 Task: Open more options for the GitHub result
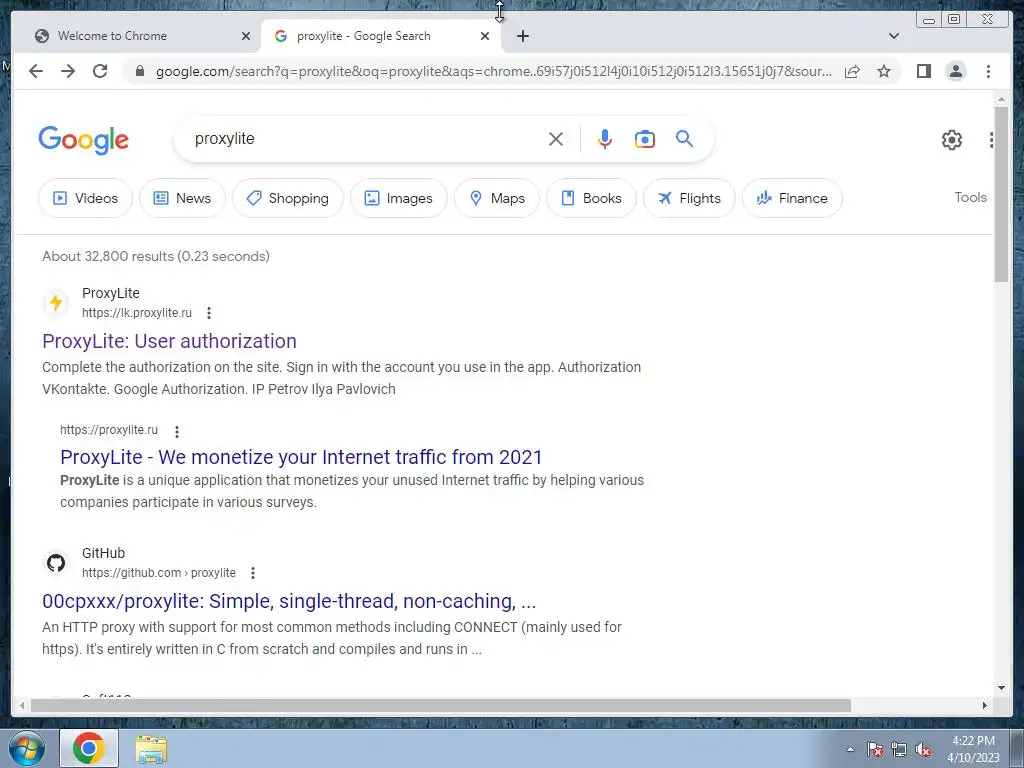[253, 573]
